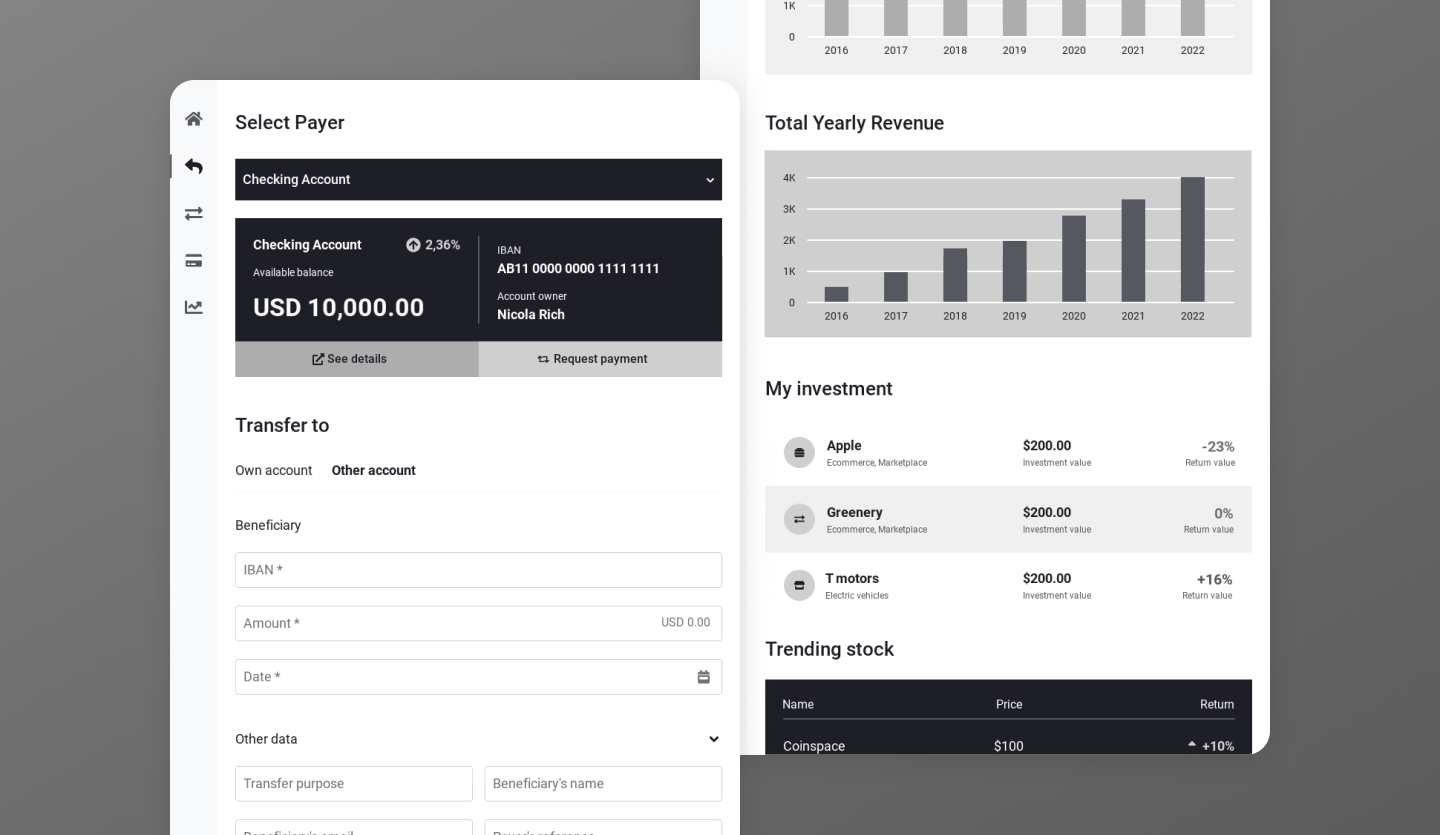Click the back arrow icon in the sidebar

(x=193, y=166)
